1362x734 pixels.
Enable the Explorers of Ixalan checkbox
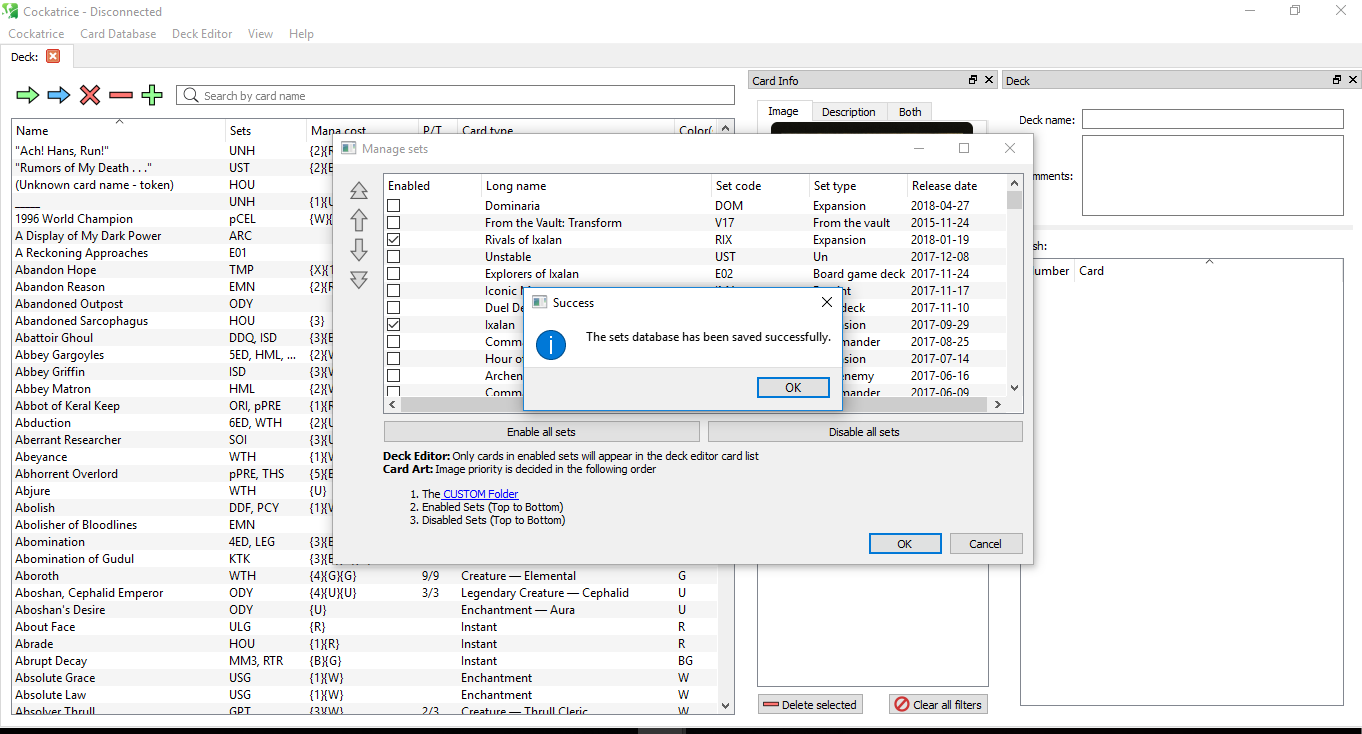click(393, 274)
